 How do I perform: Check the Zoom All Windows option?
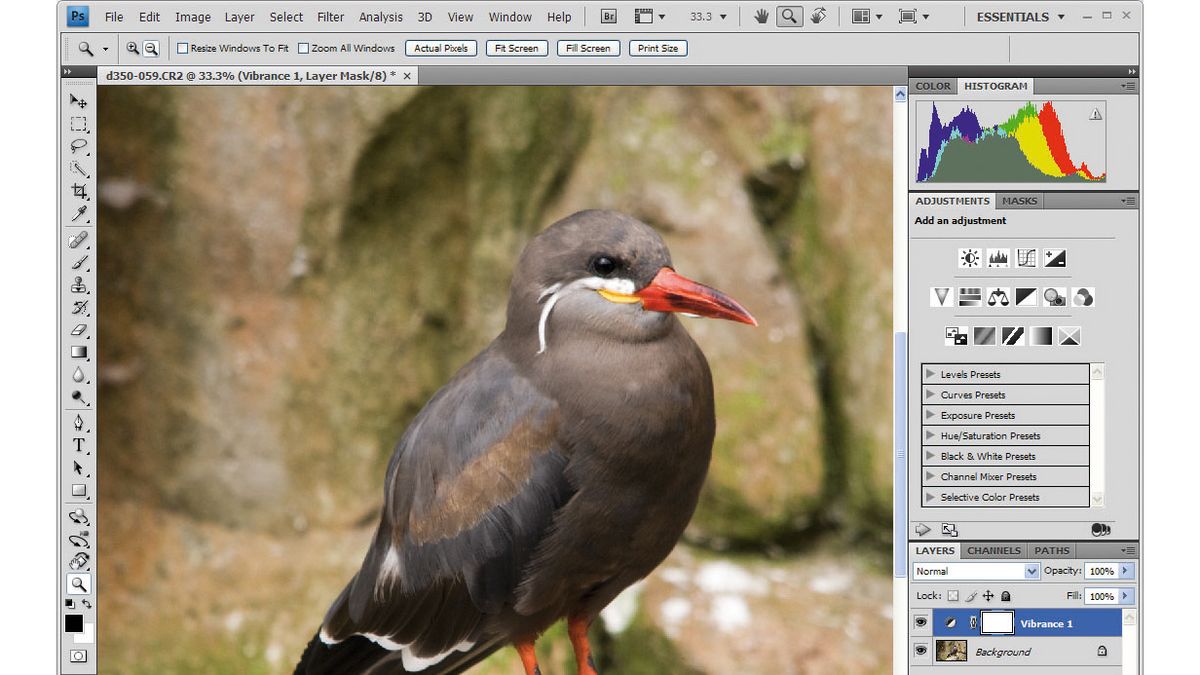(303, 47)
